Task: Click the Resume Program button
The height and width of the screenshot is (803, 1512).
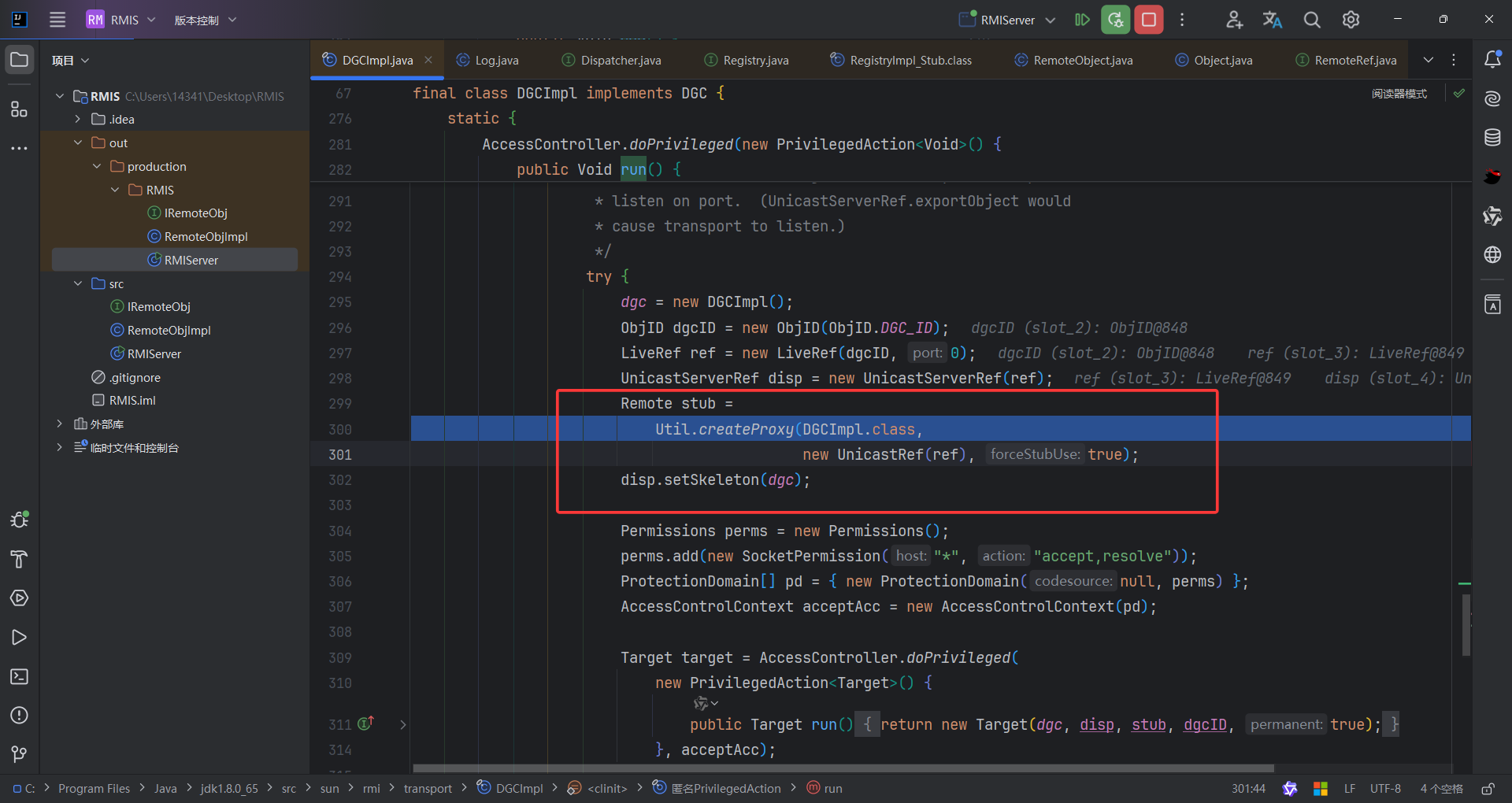Action: (x=1083, y=20)
